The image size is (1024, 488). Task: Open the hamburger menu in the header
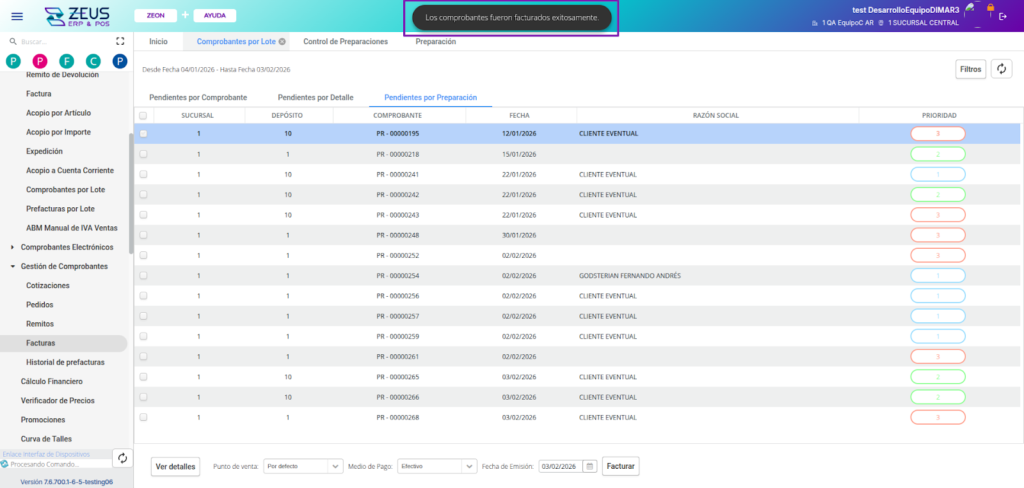click(16, 17)
